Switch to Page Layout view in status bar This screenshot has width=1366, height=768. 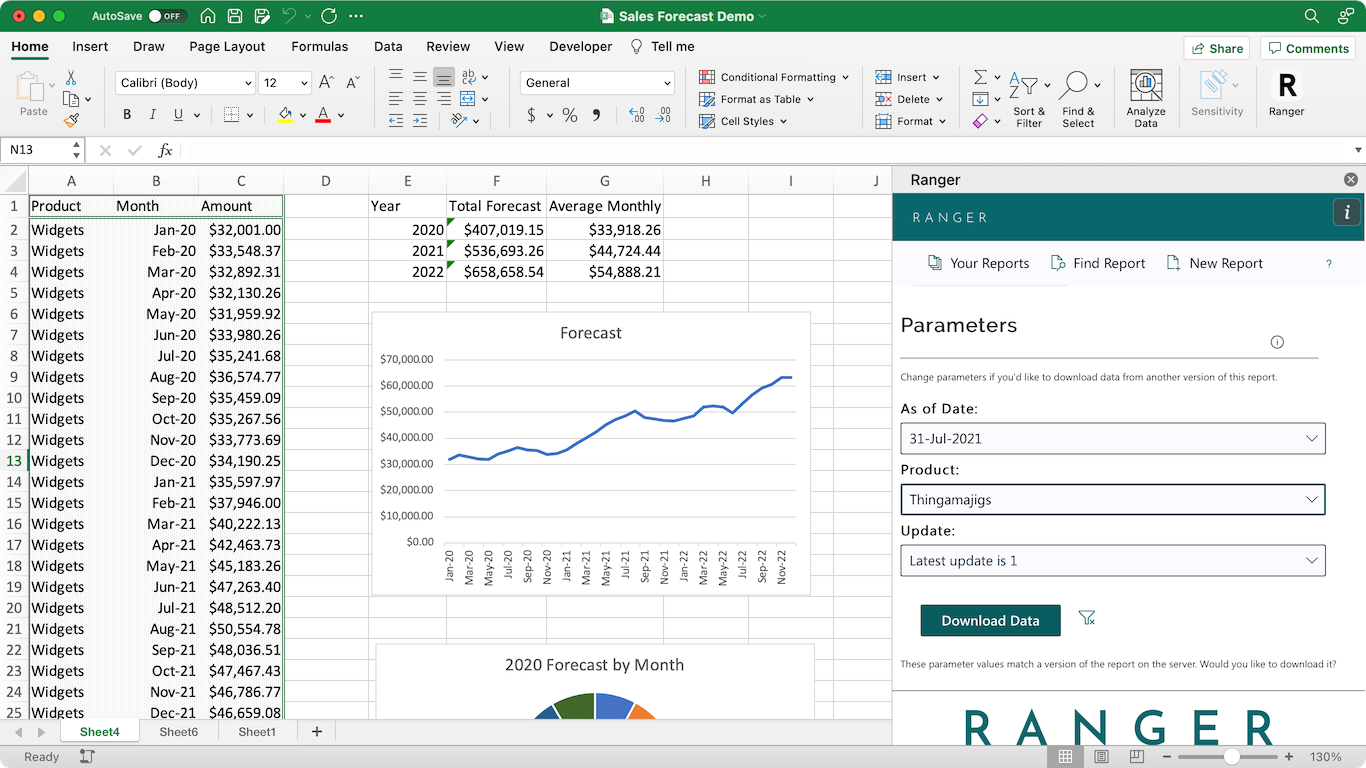point(1101,757)
